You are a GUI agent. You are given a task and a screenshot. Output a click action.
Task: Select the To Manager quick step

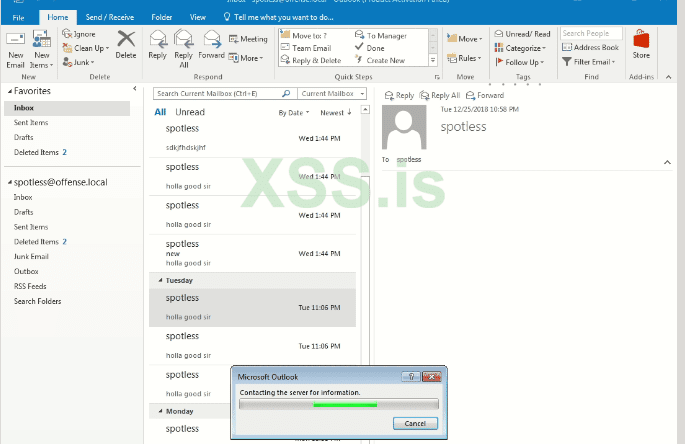click(x=381, y=35)
